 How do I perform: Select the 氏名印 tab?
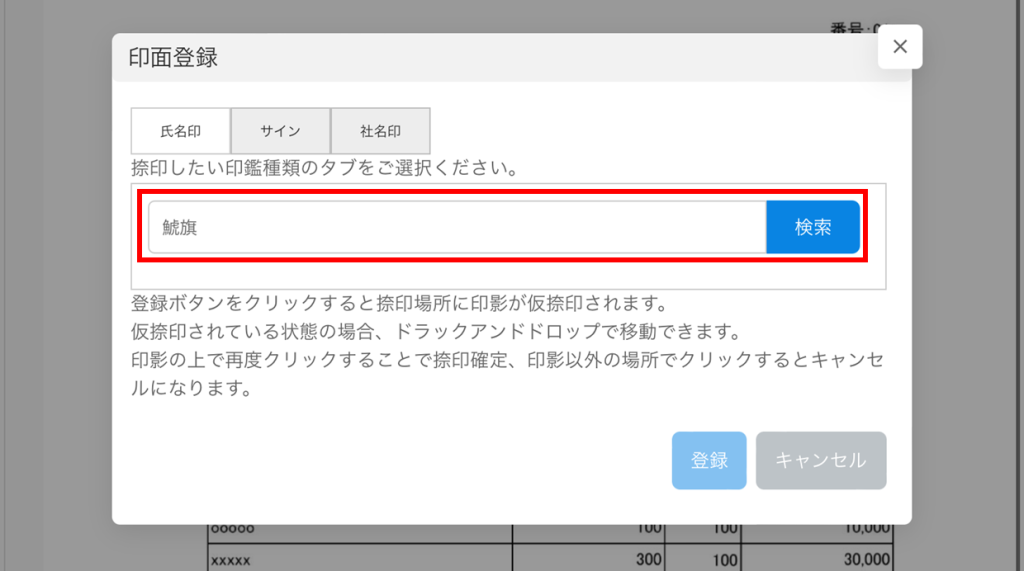point(181,131)
